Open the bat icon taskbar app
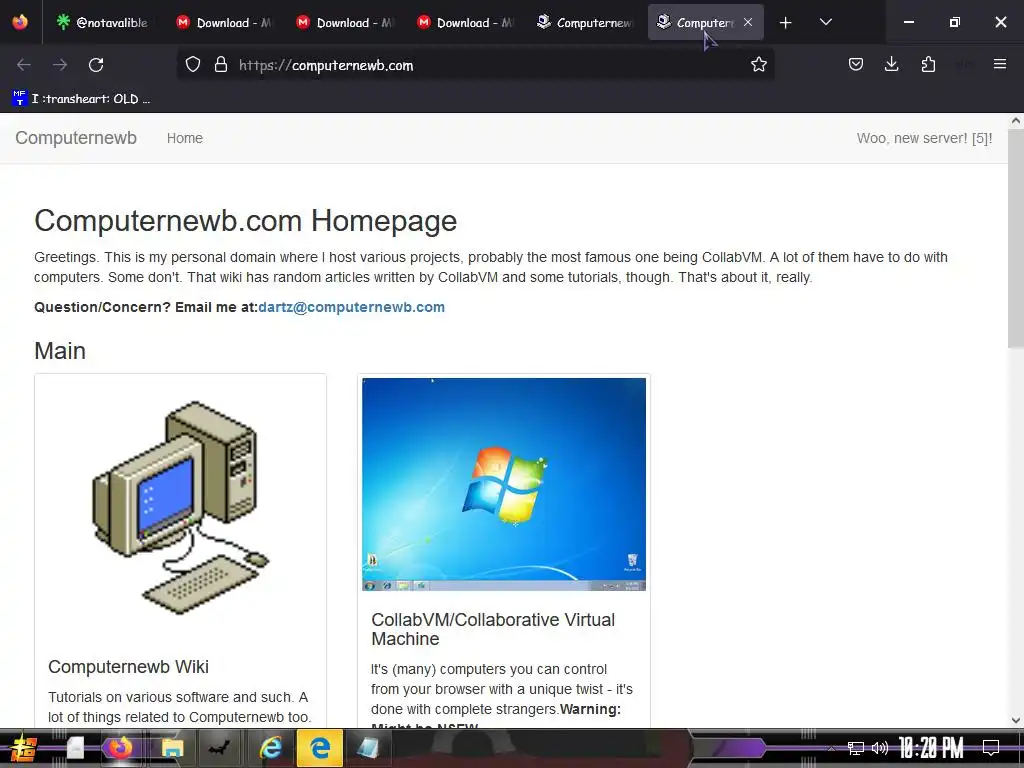This screenshot has width=1024, height=768. pos(219,748)
